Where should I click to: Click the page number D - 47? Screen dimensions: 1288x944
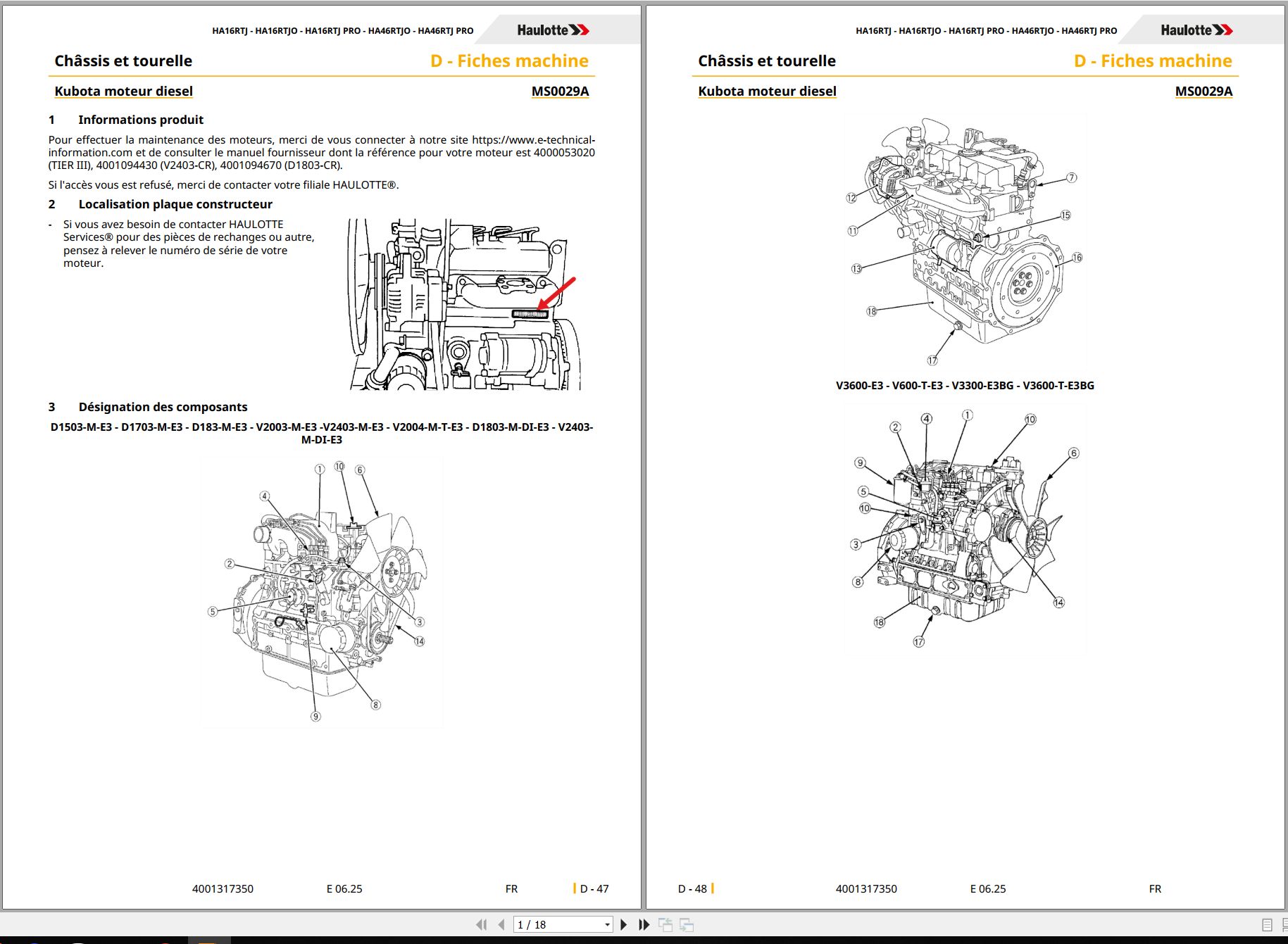594,888
